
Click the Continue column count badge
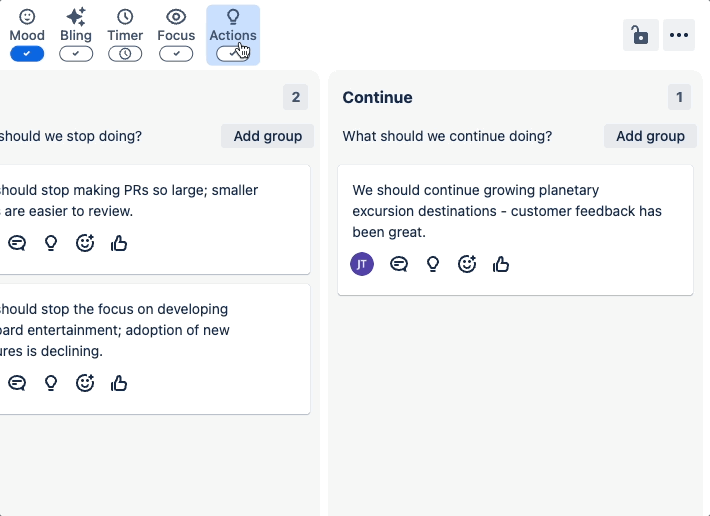click(x=679, y=97)
